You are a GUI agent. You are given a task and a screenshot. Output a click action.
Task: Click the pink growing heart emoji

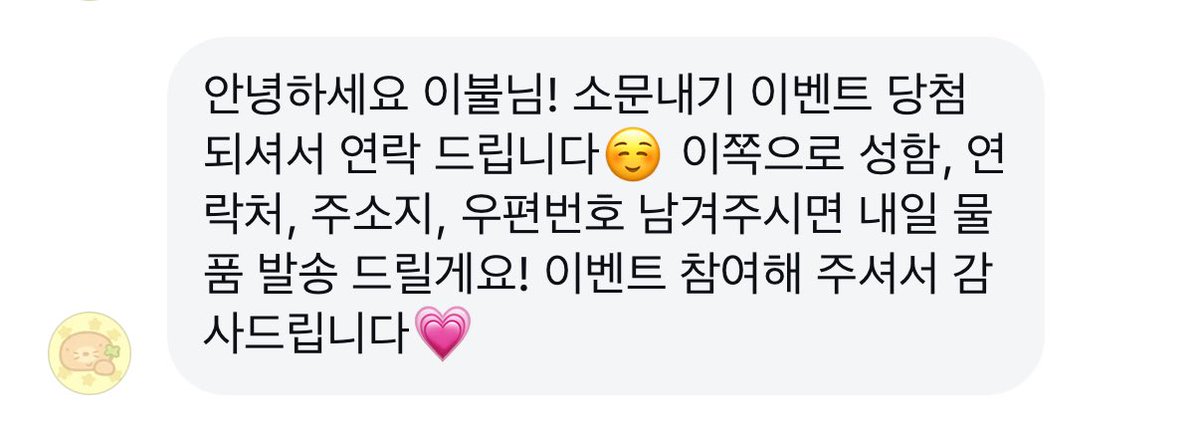click(440, 335)
